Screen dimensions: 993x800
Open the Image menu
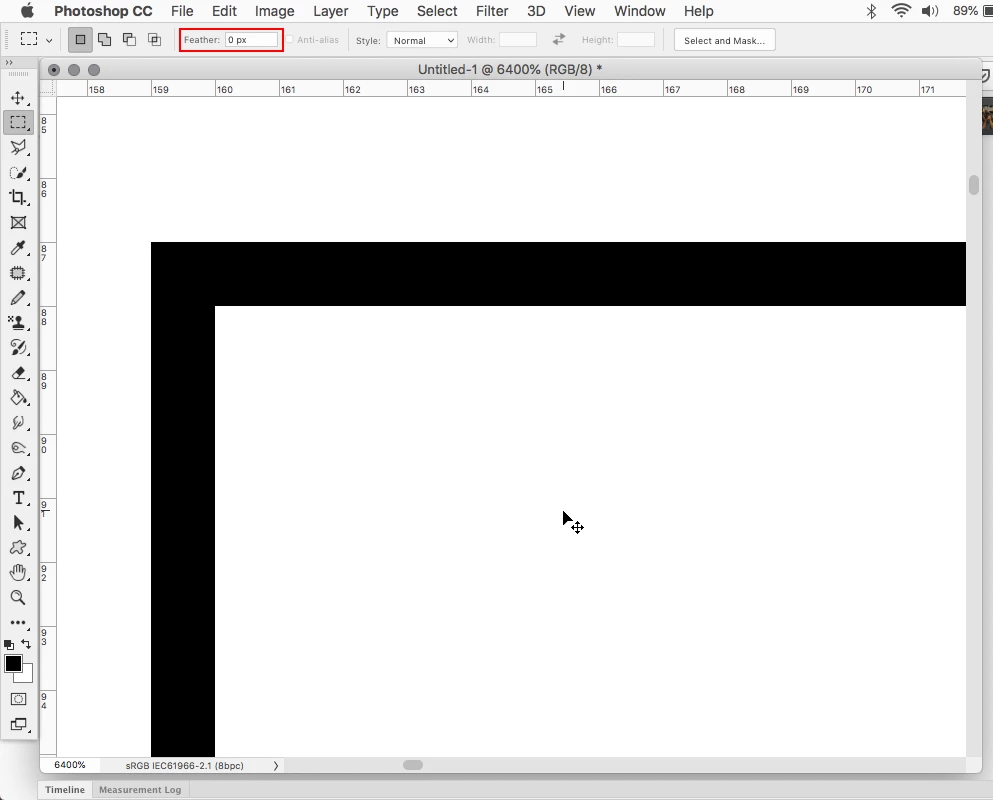pos(274,11)
